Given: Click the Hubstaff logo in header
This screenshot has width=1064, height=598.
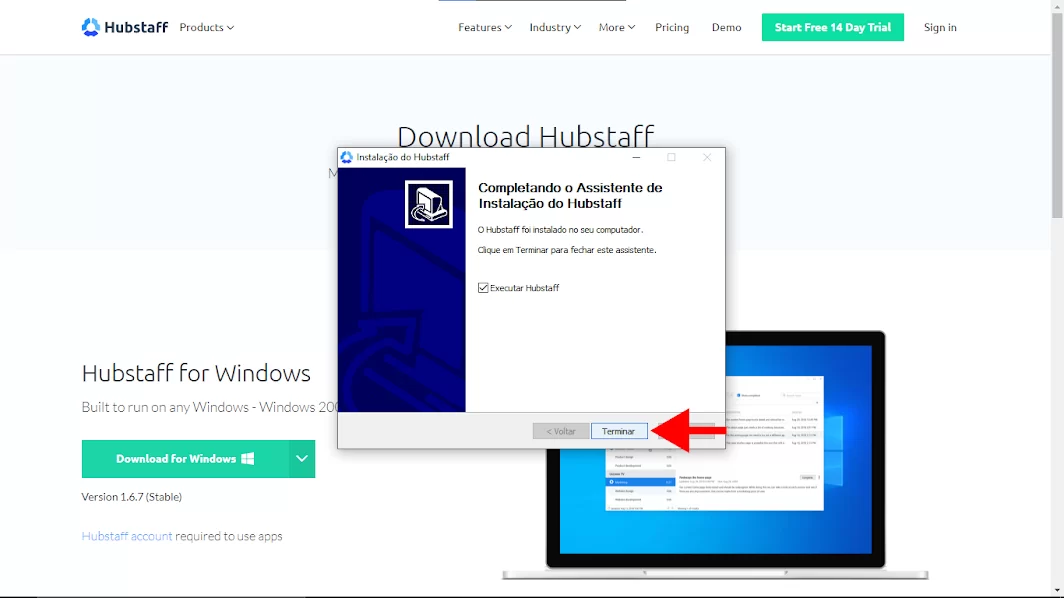Looking at the screenshot, I should pos(125,27).
